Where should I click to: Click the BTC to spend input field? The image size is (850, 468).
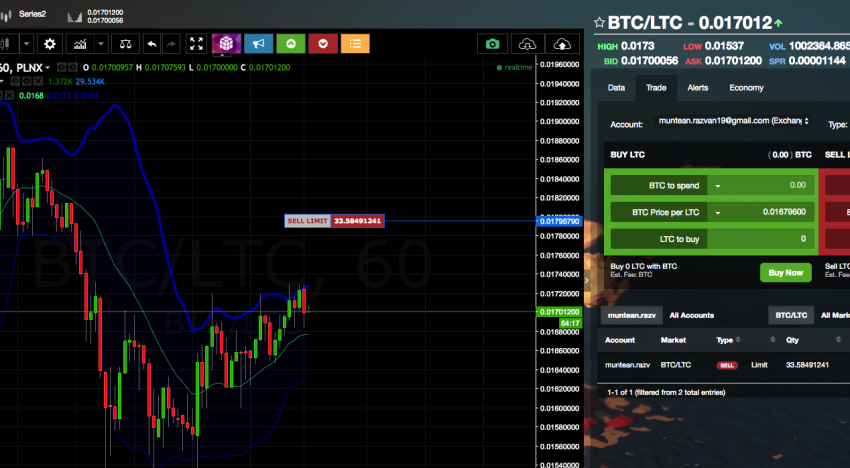click(769, 185)
